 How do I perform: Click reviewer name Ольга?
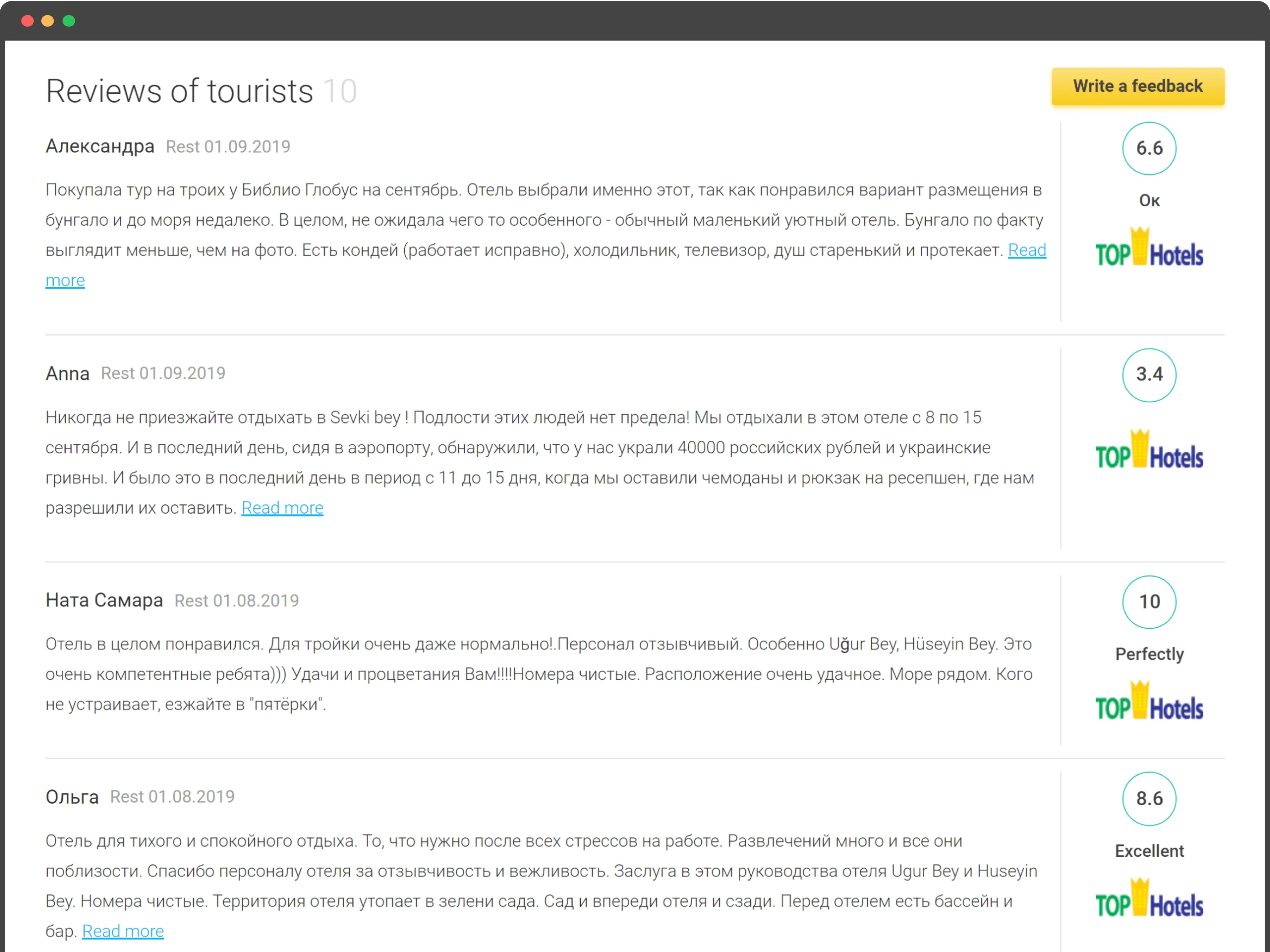click(x=72, y=797)
